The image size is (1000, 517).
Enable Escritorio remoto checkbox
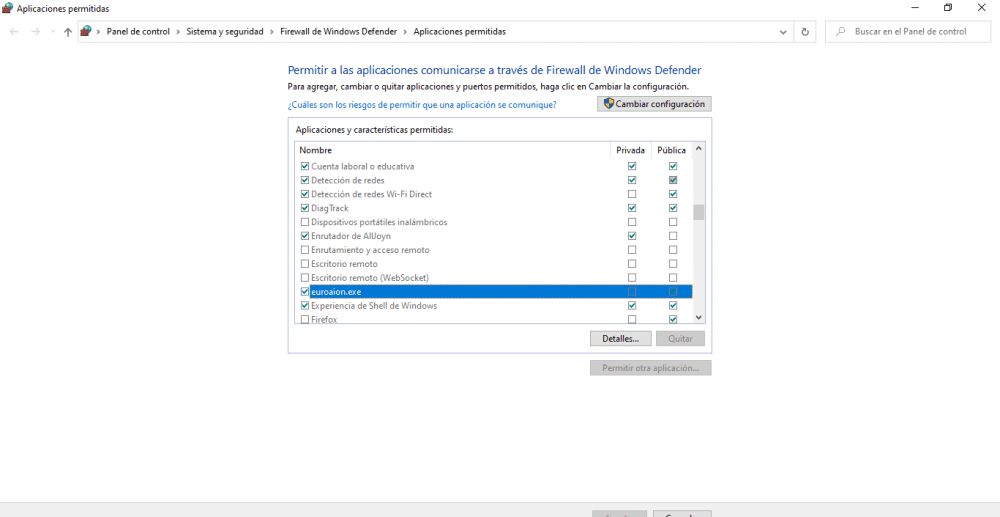tap(305, 264)
